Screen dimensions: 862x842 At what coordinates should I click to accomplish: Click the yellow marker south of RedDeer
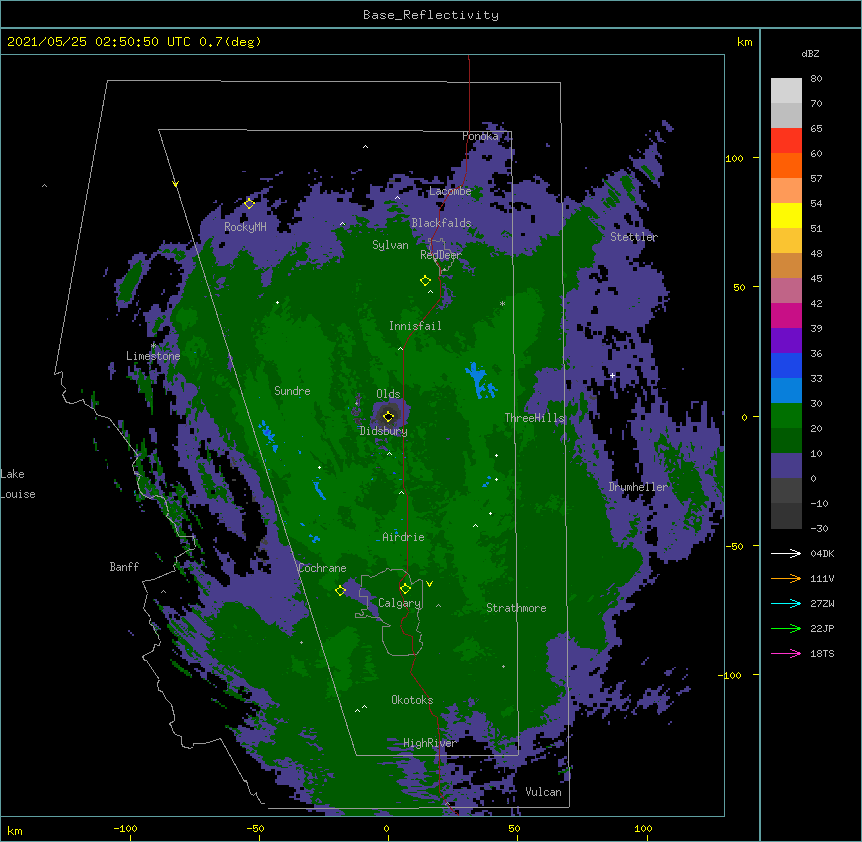pyautogui.click(x=425, y=281)
